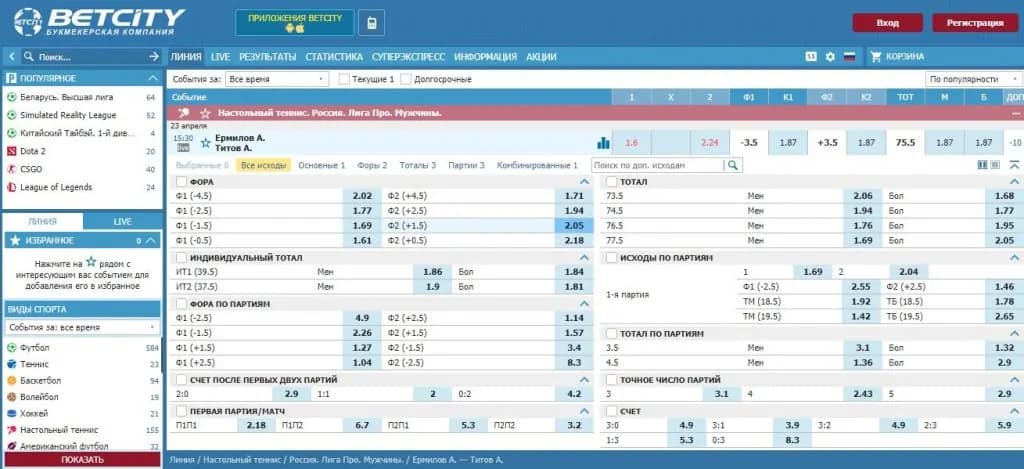
Task: Click the League of Legends icon
Action: pyautogui.click(x=11, y=187)
